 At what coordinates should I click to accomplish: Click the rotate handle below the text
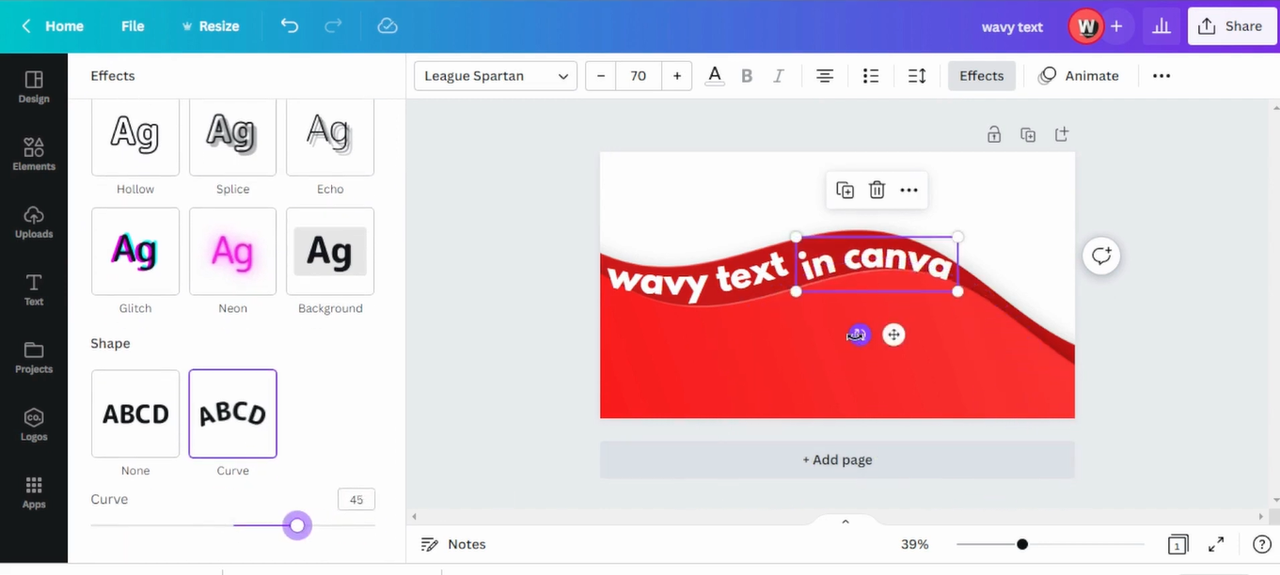click(x=858, y=335)
